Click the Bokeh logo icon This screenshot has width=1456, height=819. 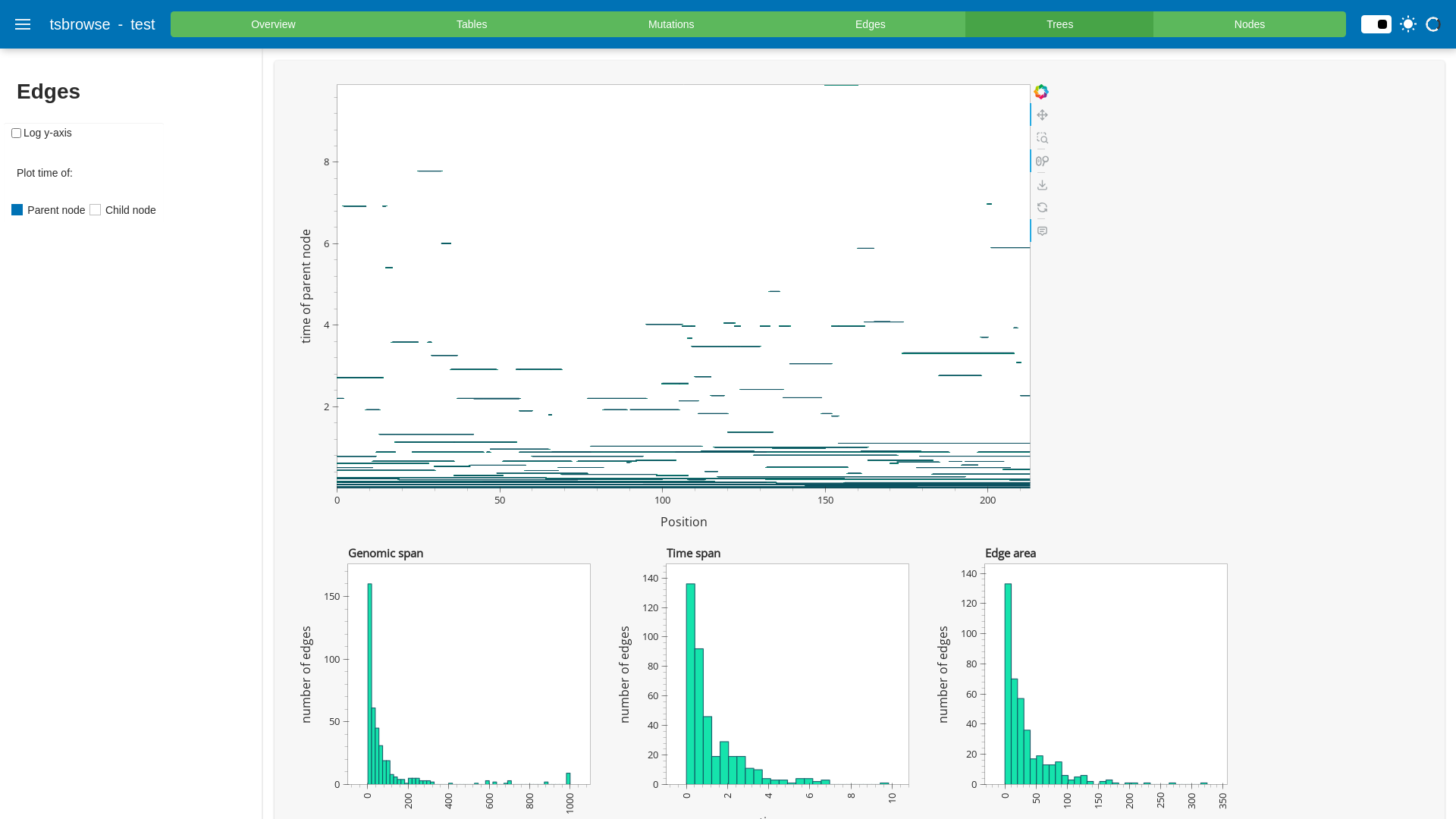click(x=1041, y=92)
